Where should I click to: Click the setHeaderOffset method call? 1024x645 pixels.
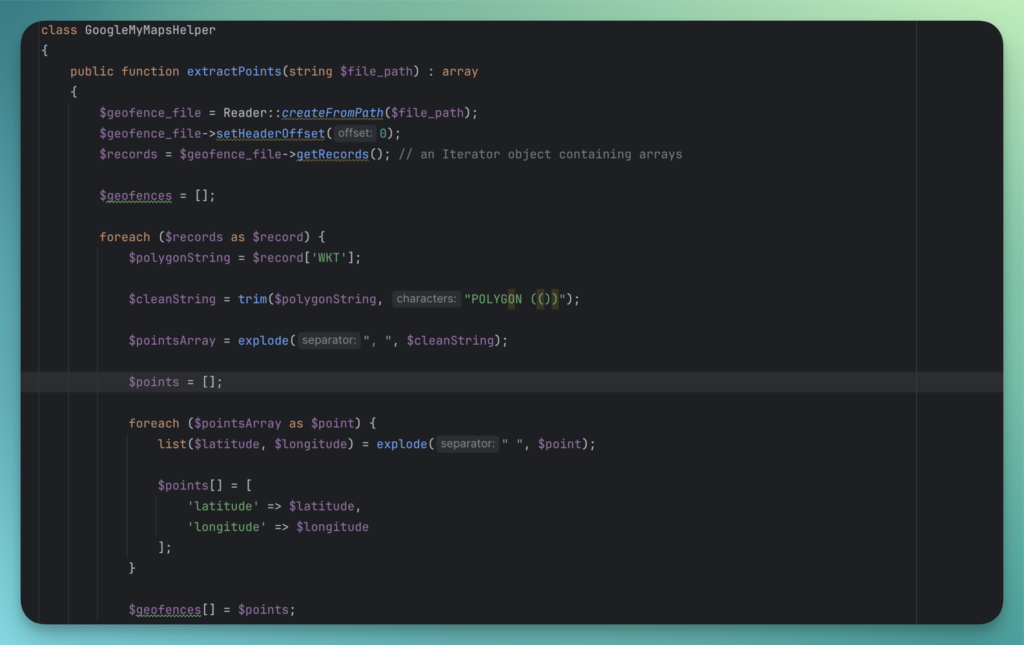[271, 134]
